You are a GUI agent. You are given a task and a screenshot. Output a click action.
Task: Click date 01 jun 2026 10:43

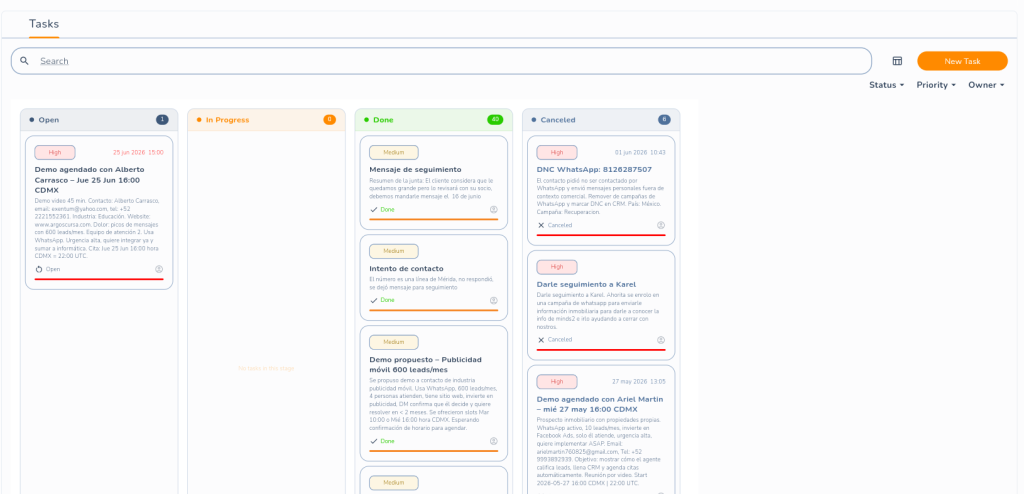pyautogui.click(x=640, y=152)
